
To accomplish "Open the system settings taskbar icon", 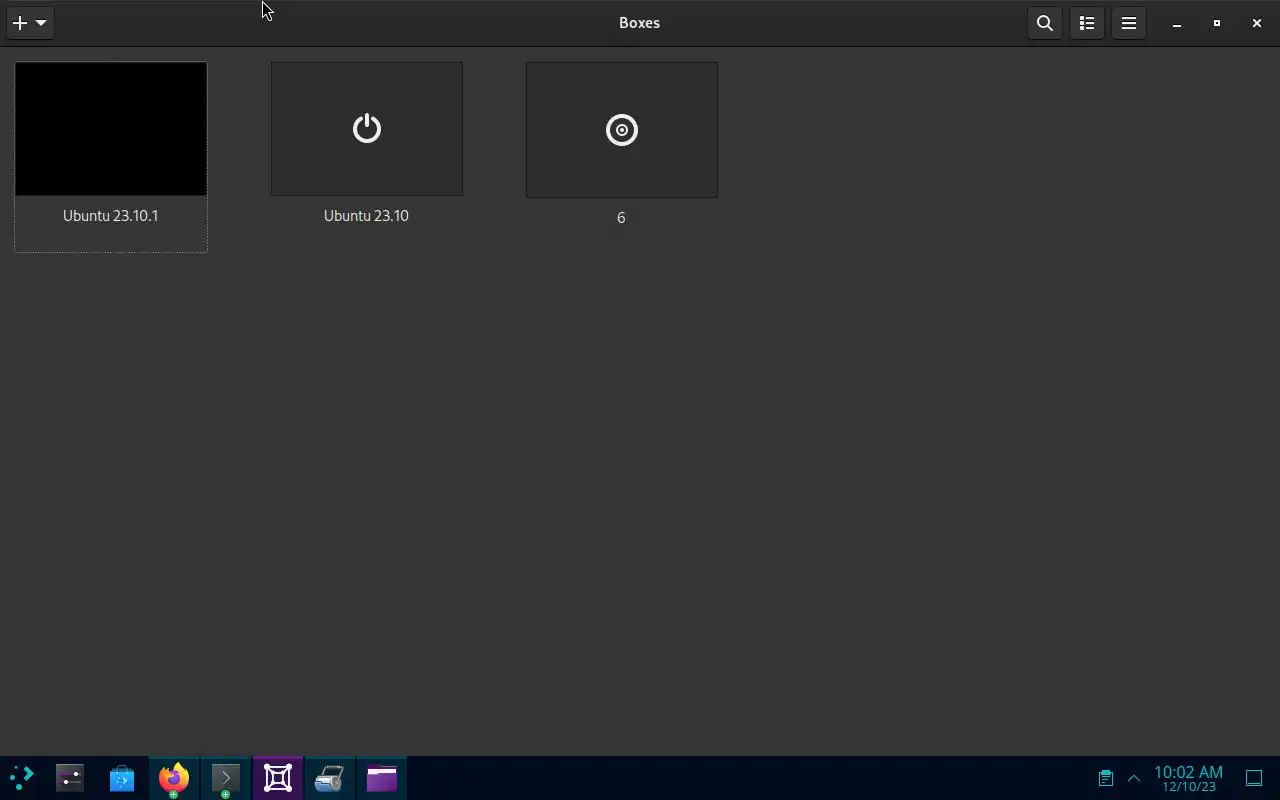I will coord(70,778).
